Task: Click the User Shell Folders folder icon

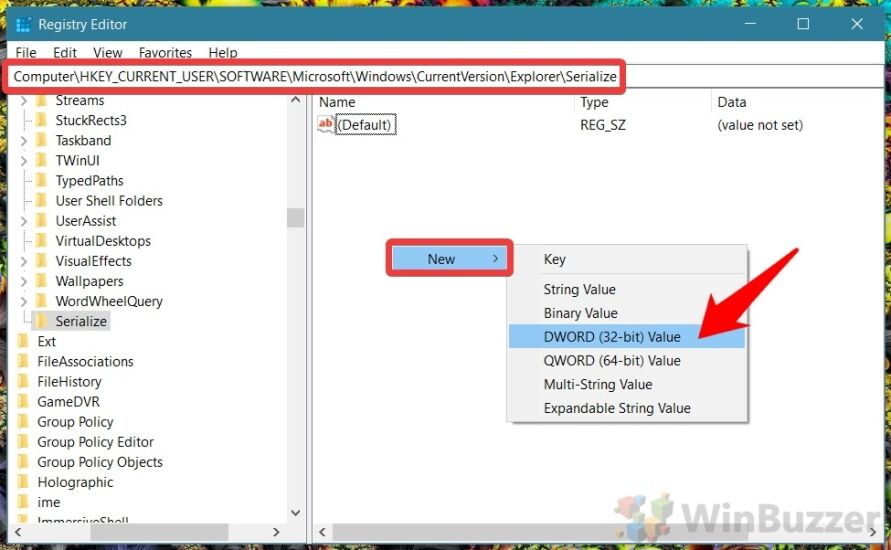Action: pos(41,201)
